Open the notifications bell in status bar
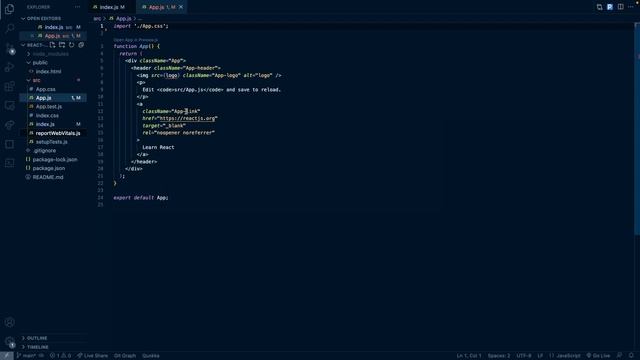 (x=631, y=356)
